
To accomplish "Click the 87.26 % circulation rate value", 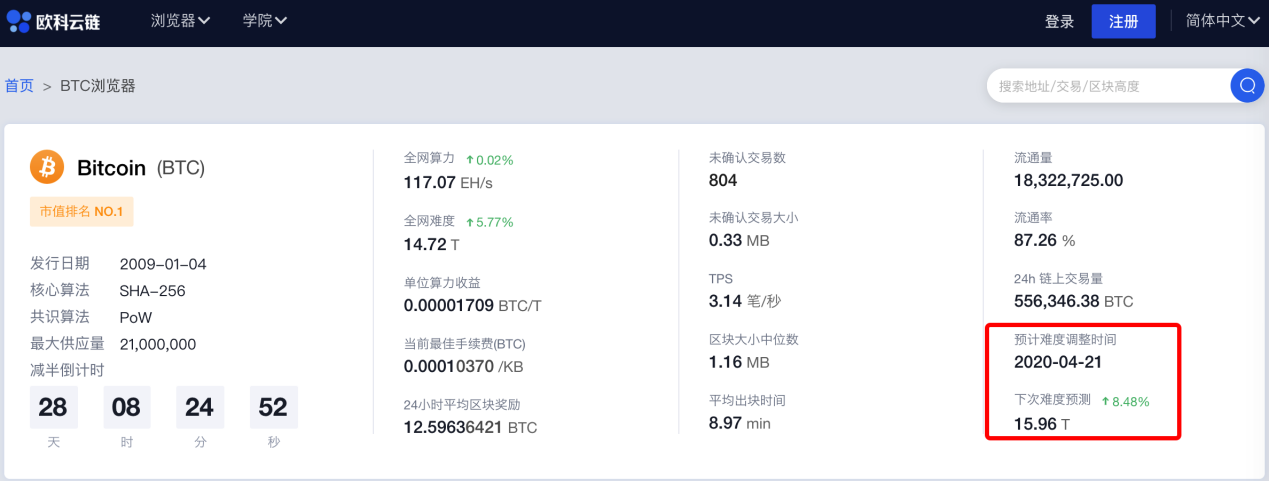I will tap(1044, 240).
